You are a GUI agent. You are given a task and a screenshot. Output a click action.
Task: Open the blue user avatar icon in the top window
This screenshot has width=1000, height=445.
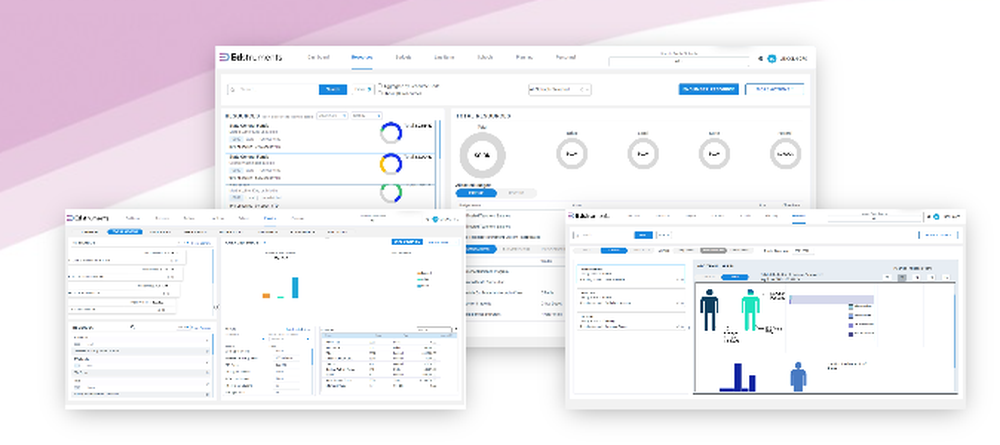[x=771, y=58]
